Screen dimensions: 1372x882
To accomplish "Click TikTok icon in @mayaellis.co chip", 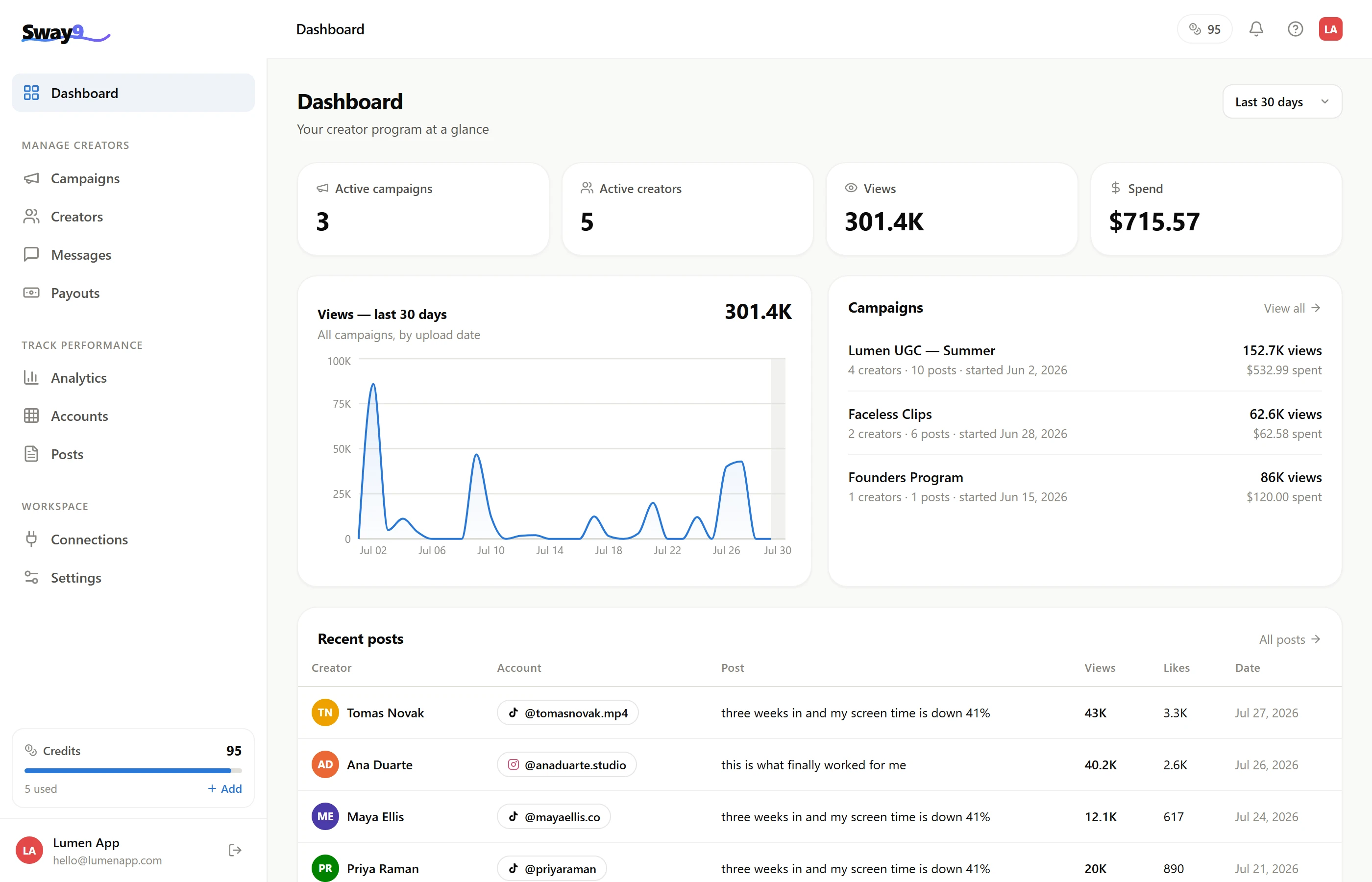I will click(x=513, y=817).
